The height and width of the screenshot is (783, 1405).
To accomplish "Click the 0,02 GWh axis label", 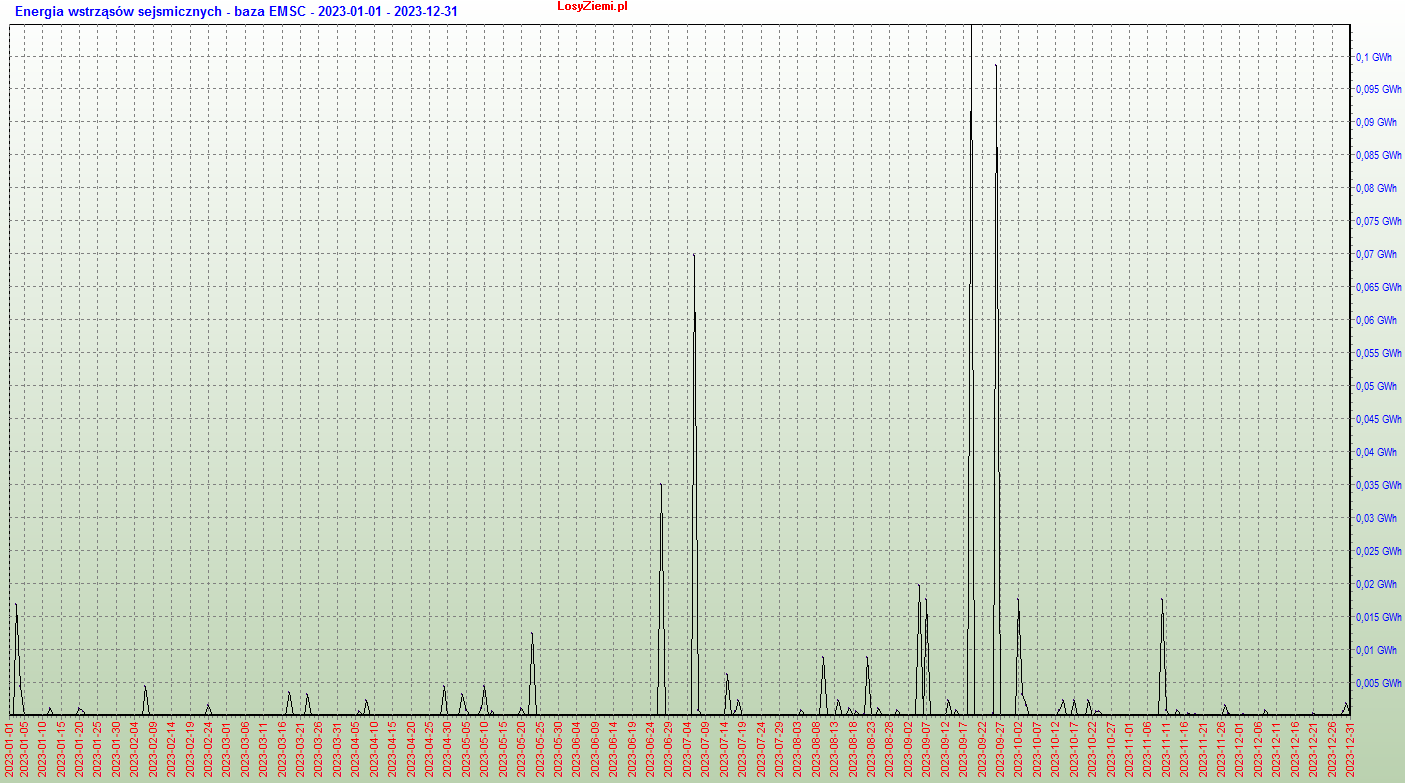I will [1376, 584].
